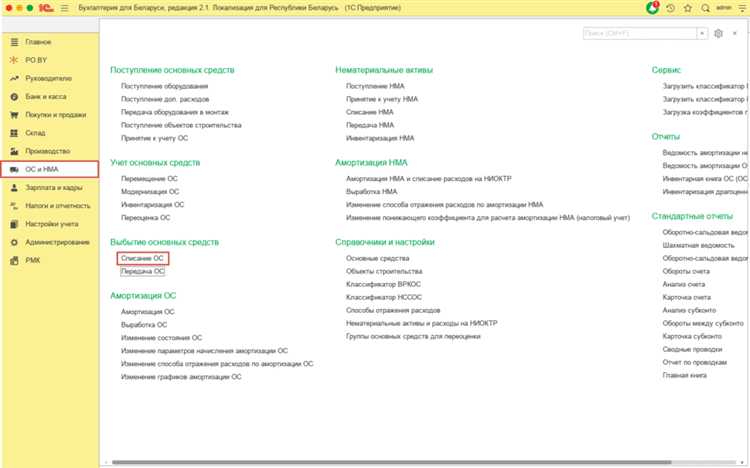Open favorites via the star icon
The width and height of the screenshot is (750, 468).
(687, 8)
